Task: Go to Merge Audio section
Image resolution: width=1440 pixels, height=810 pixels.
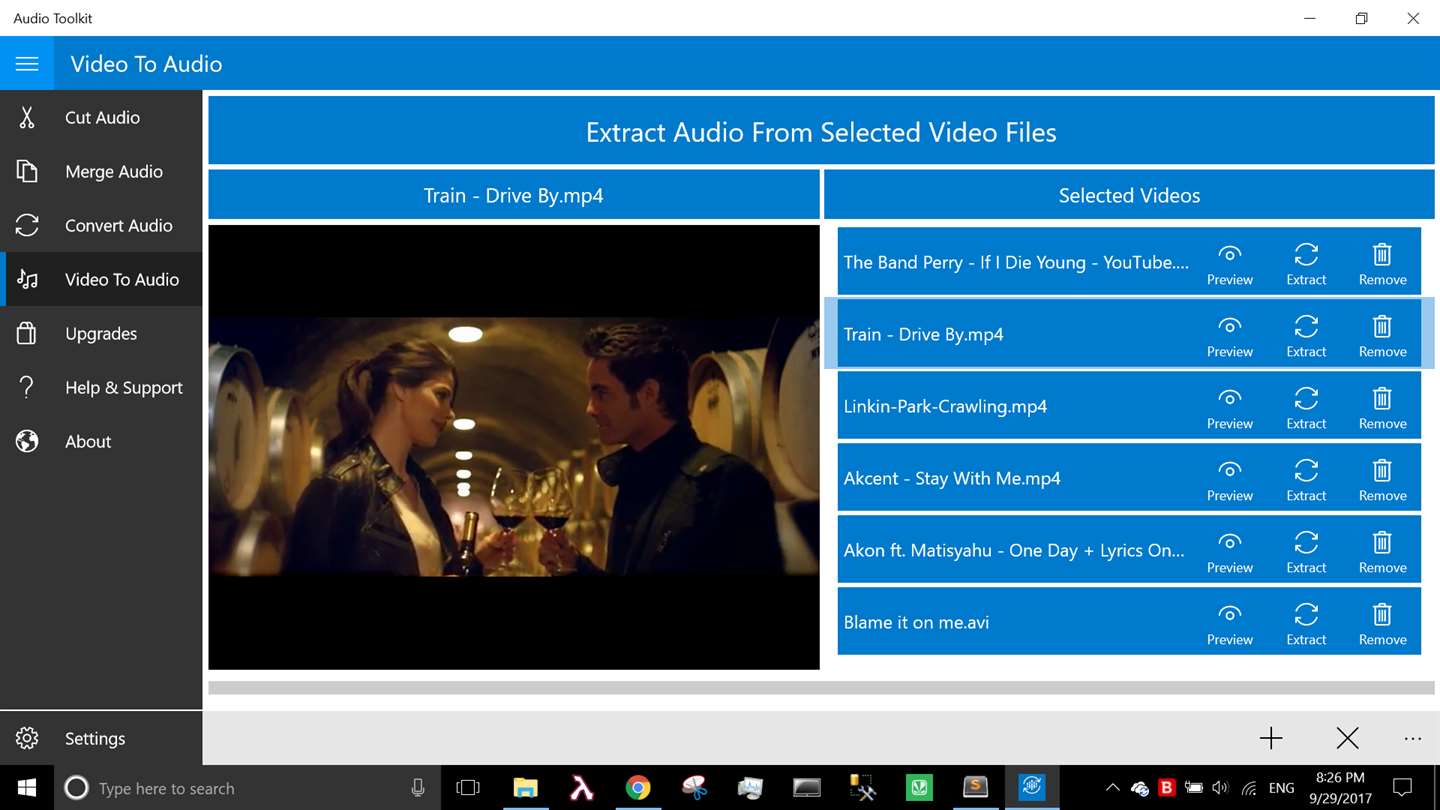Action: pos(101,172)
